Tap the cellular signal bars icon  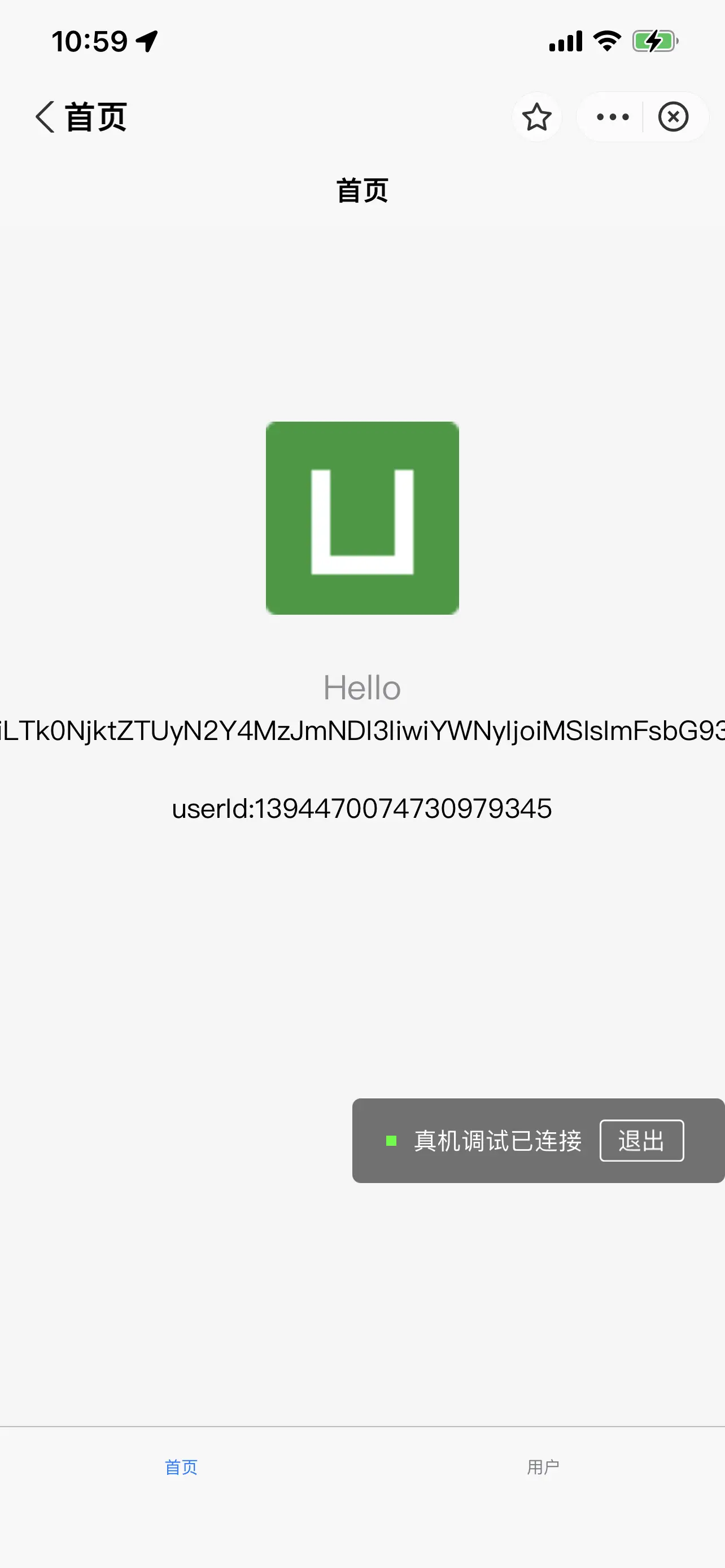coord(566,41)
